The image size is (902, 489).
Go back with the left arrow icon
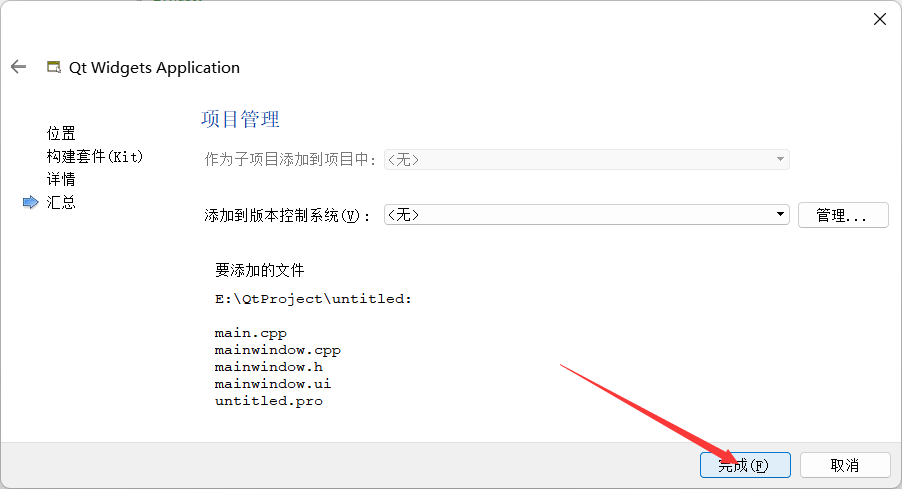click(18, 67)
